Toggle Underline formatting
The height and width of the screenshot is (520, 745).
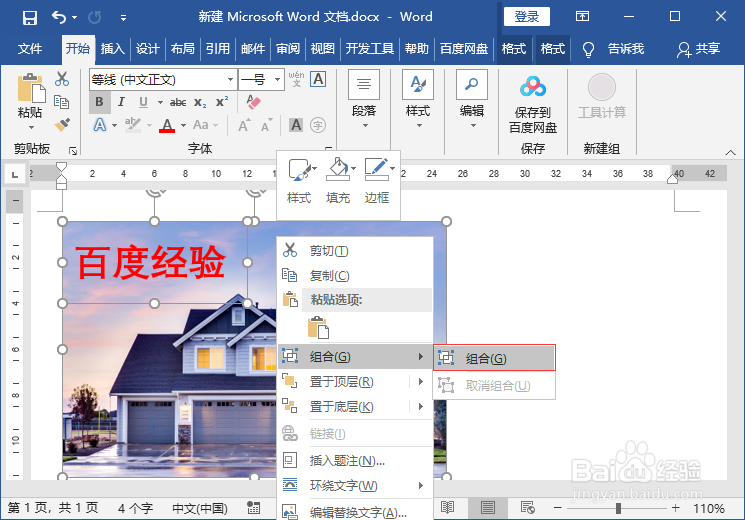click(x=143, y=102)
